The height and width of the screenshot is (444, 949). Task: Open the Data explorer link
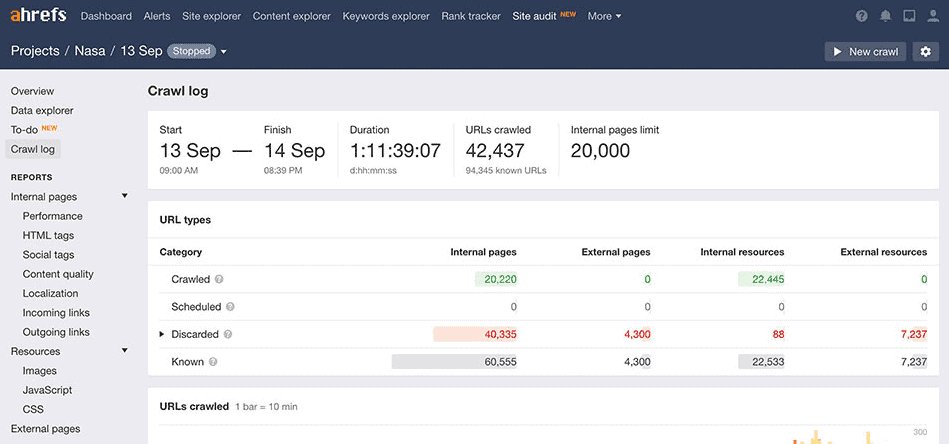tap(42, 111)
